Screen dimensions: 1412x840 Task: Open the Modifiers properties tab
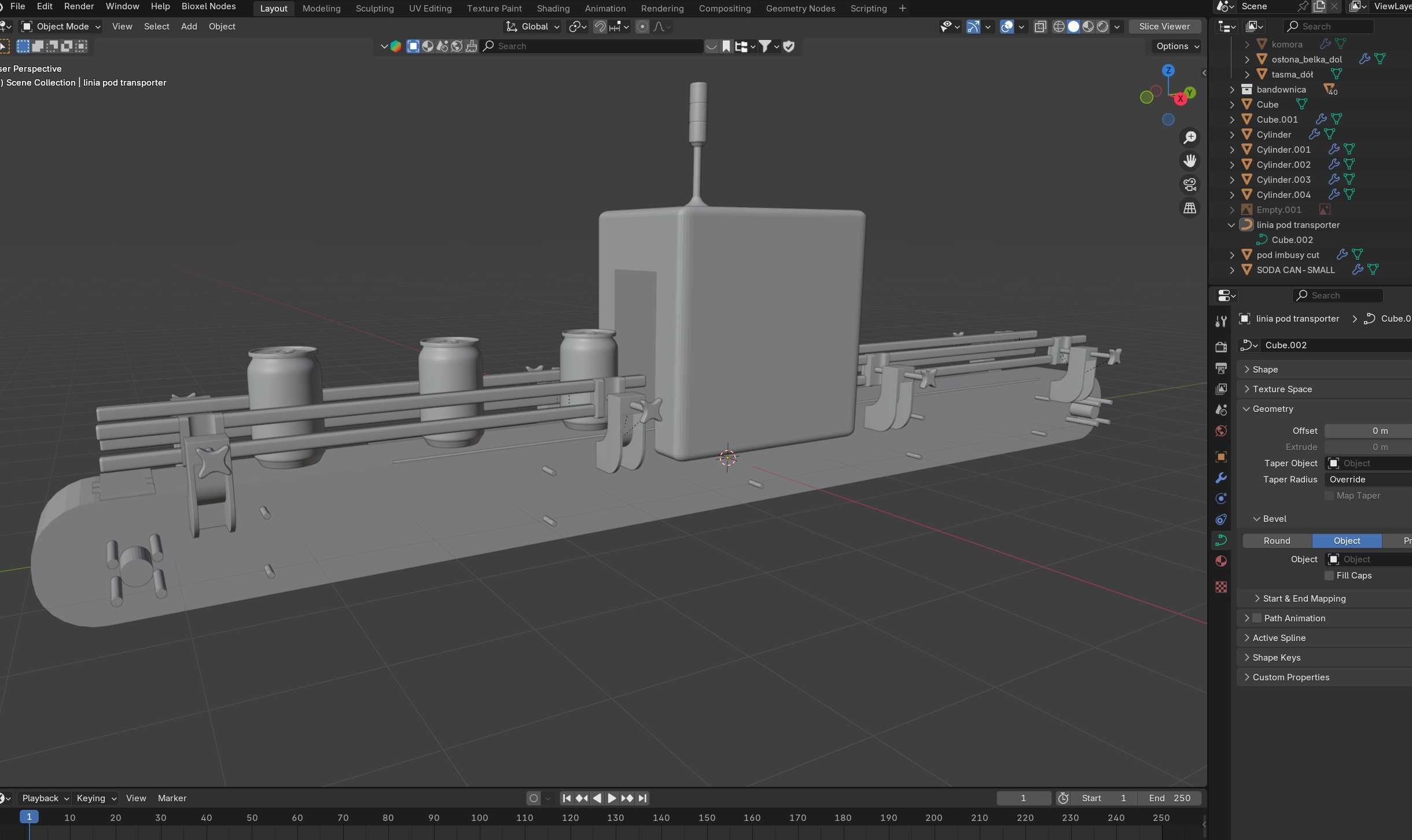(x=1221, y=478)
